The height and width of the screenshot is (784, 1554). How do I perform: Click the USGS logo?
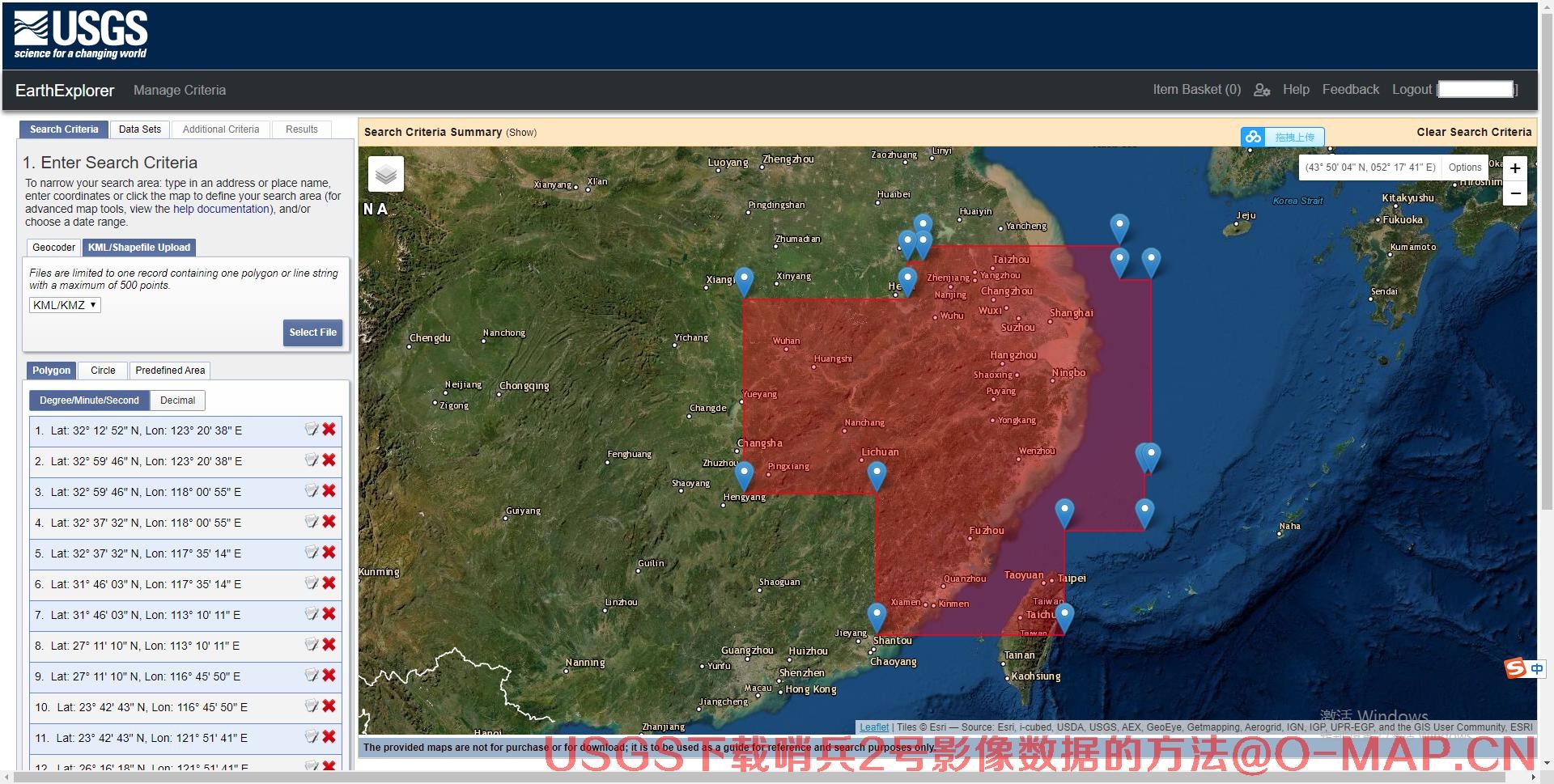coord(81,35)
